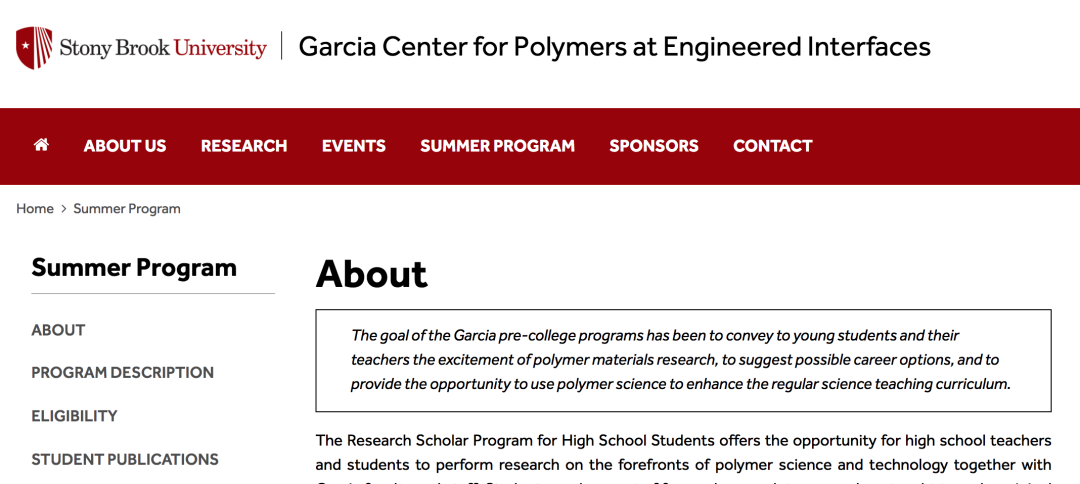Open Student Publications sidebar link
The image size is (1080, 484).
[125, 459]
